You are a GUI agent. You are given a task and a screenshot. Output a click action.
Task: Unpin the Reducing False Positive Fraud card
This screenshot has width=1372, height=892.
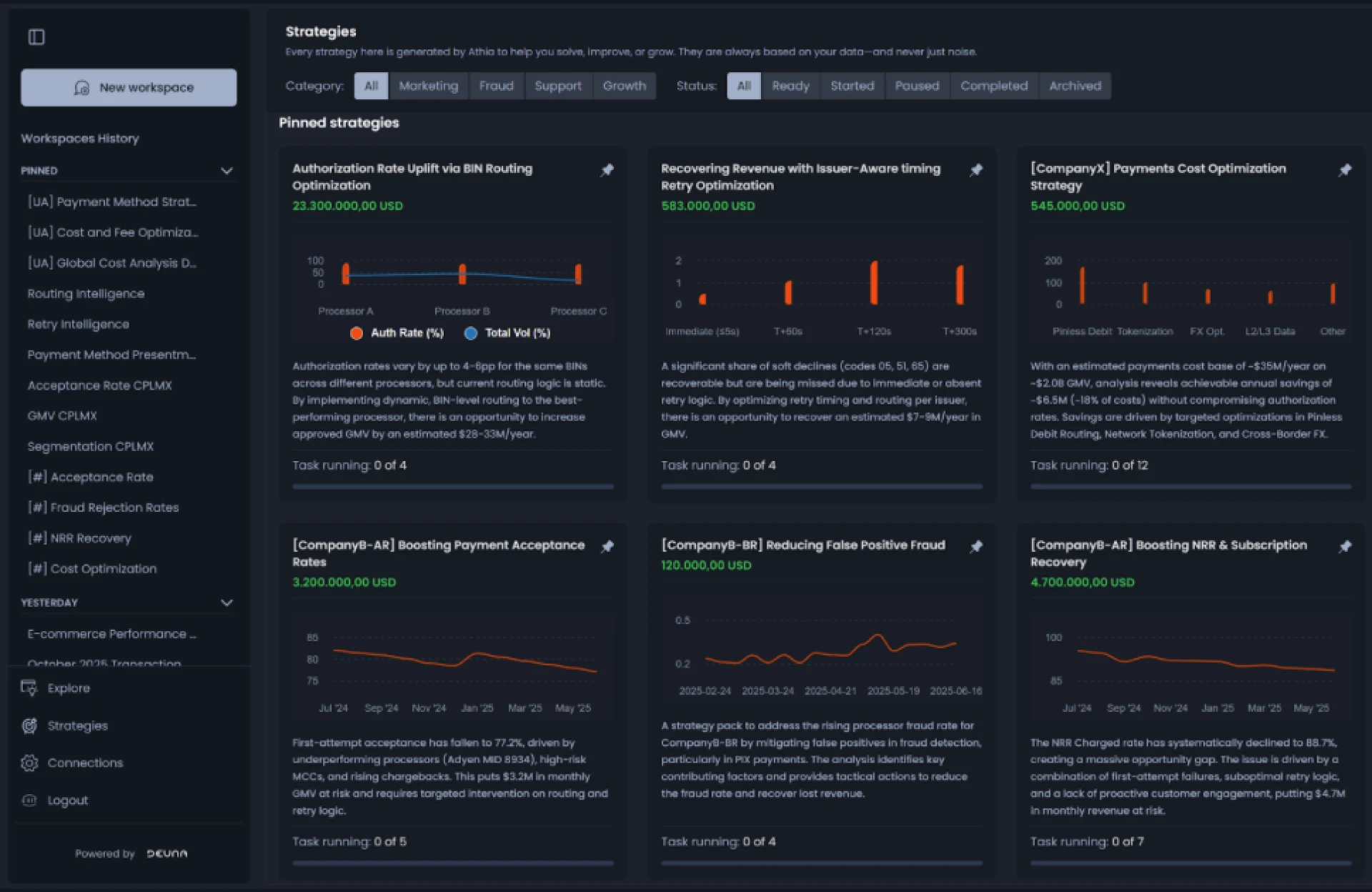coord(976,547)
